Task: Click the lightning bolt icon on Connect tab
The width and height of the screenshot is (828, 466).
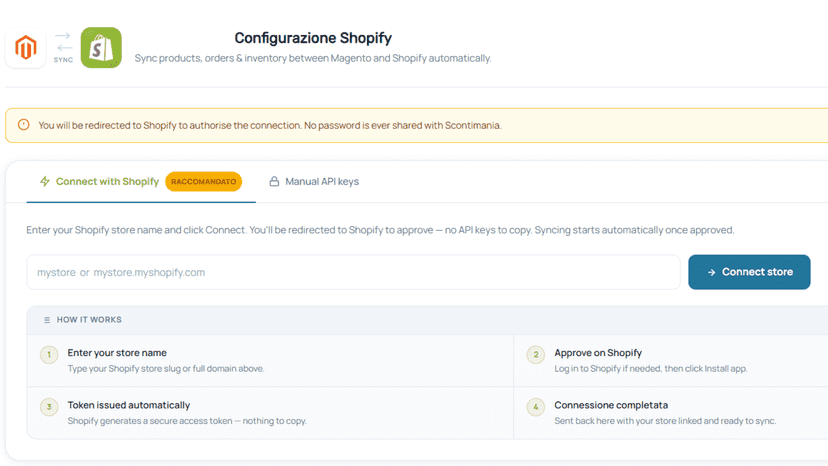Action: (x=45, y=181)
